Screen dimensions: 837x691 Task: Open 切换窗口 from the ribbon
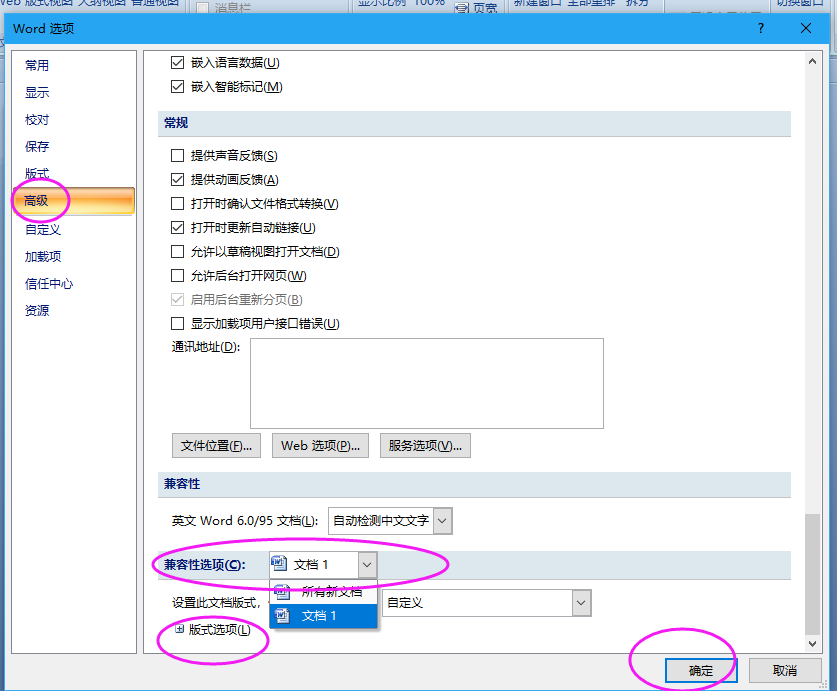799,4
